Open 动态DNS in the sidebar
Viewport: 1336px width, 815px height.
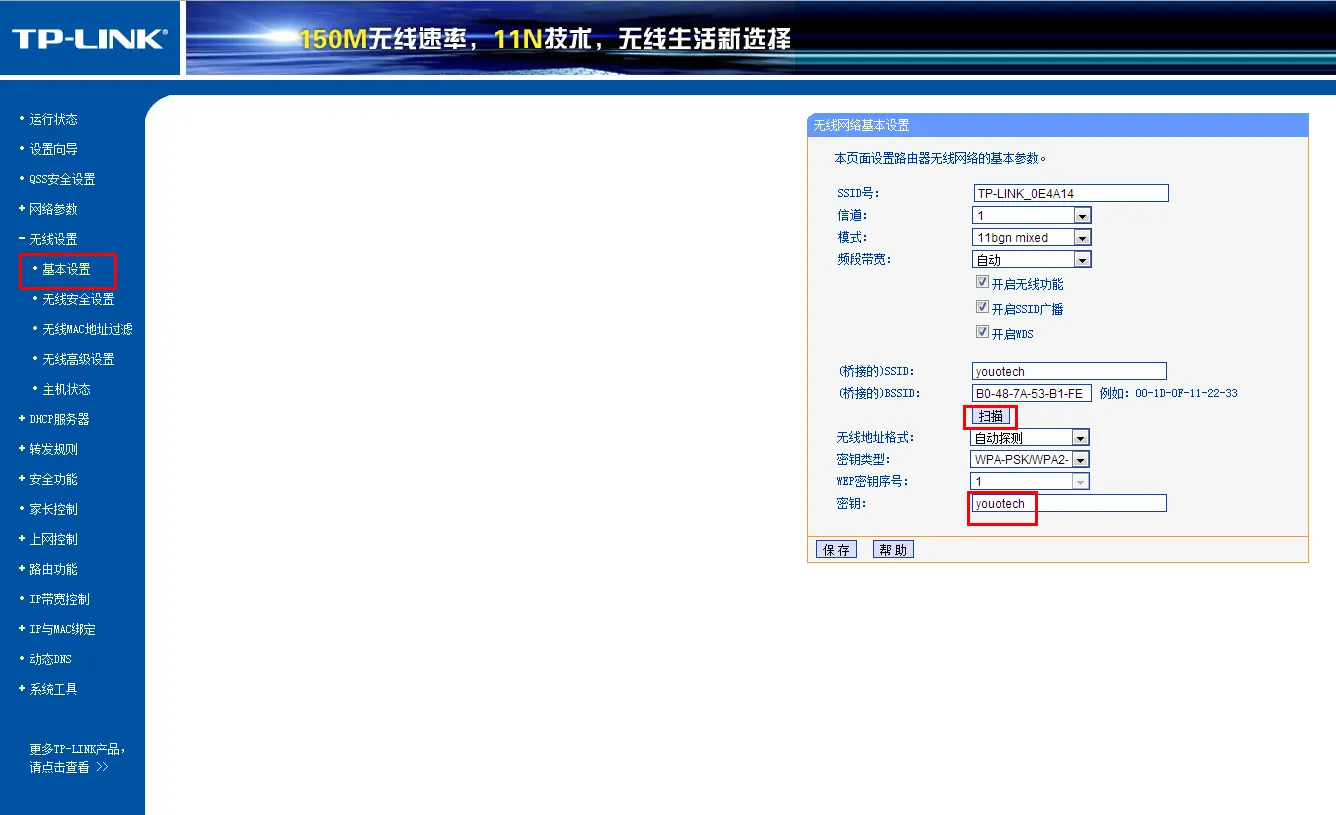point(50,659)
